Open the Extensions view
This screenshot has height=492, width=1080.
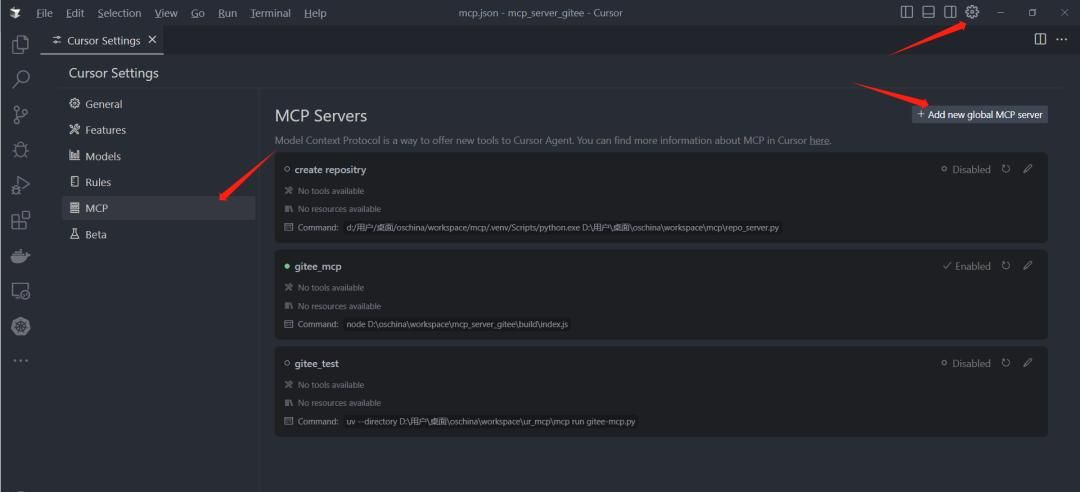[x=20, y=220]
